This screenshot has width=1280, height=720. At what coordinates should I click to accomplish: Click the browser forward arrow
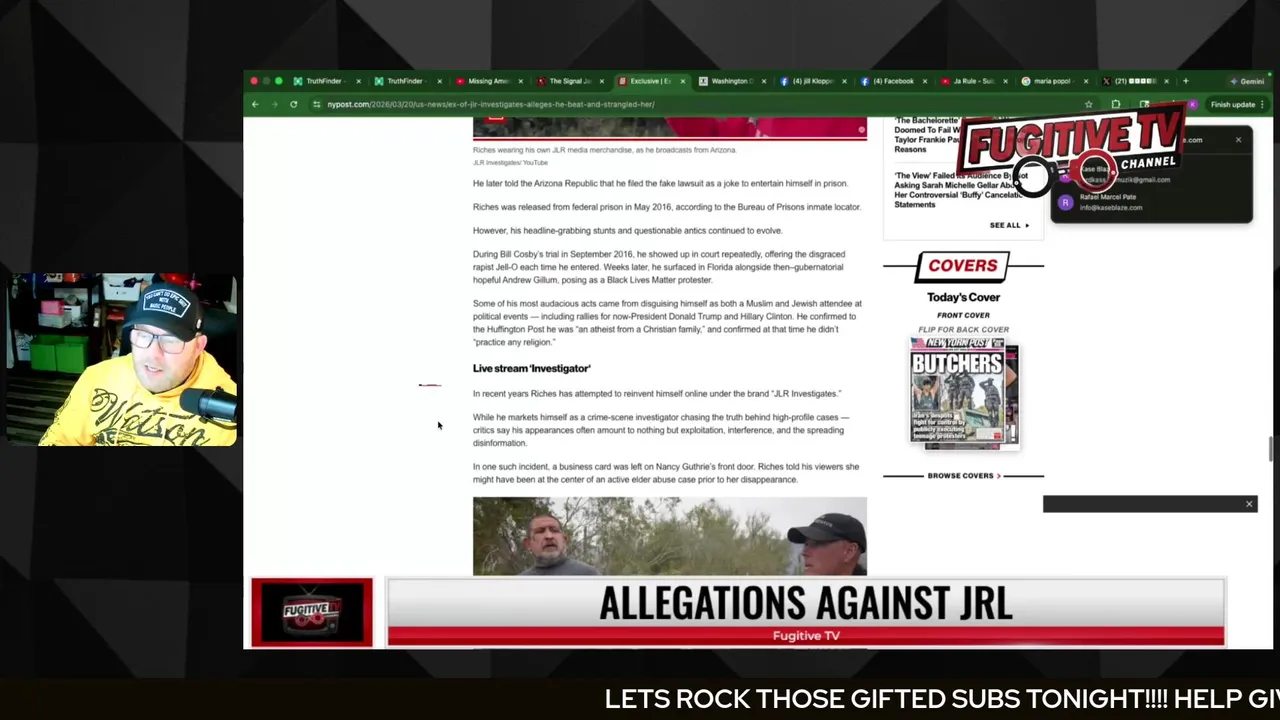274,104
